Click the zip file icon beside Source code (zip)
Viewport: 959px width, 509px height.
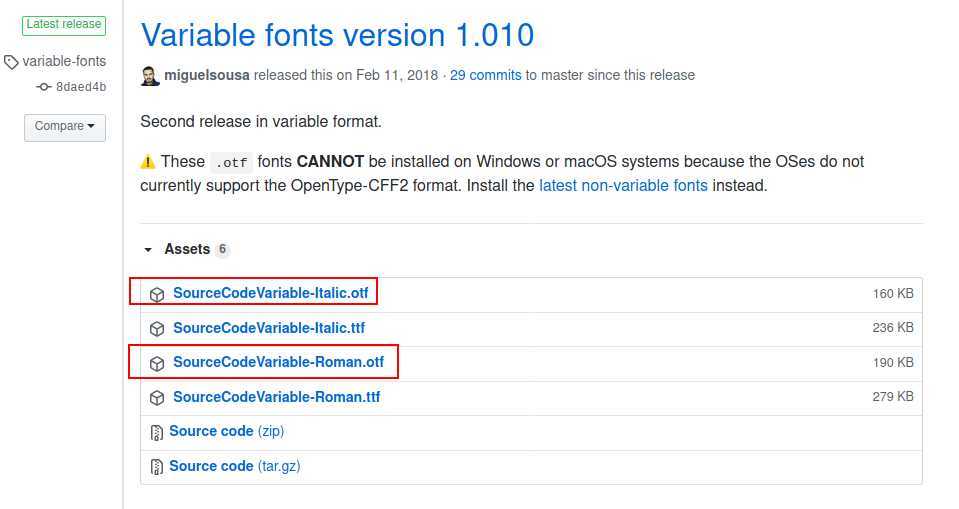(x=157, y=433)
